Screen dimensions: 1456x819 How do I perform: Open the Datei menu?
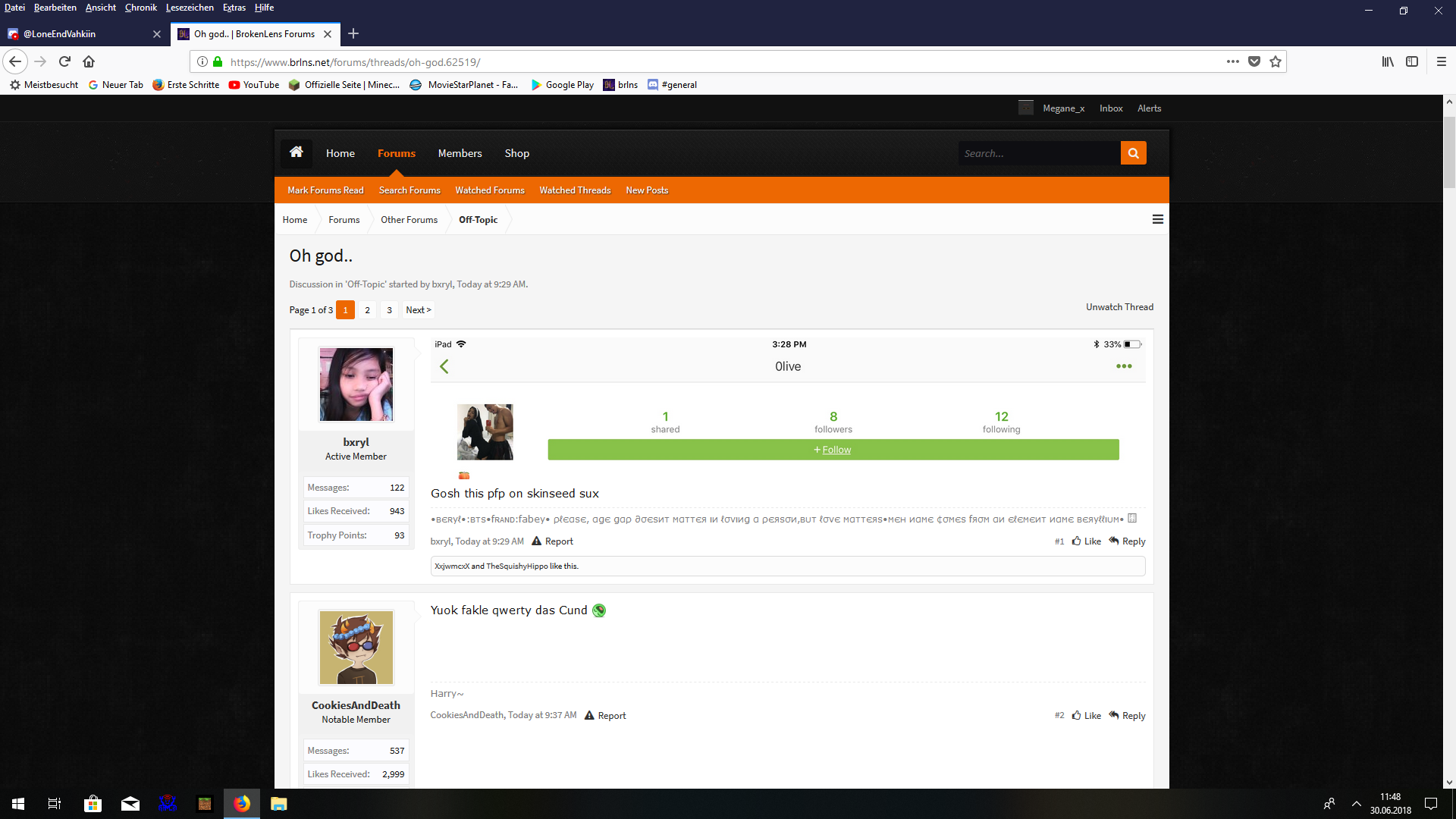click(14, 8)
